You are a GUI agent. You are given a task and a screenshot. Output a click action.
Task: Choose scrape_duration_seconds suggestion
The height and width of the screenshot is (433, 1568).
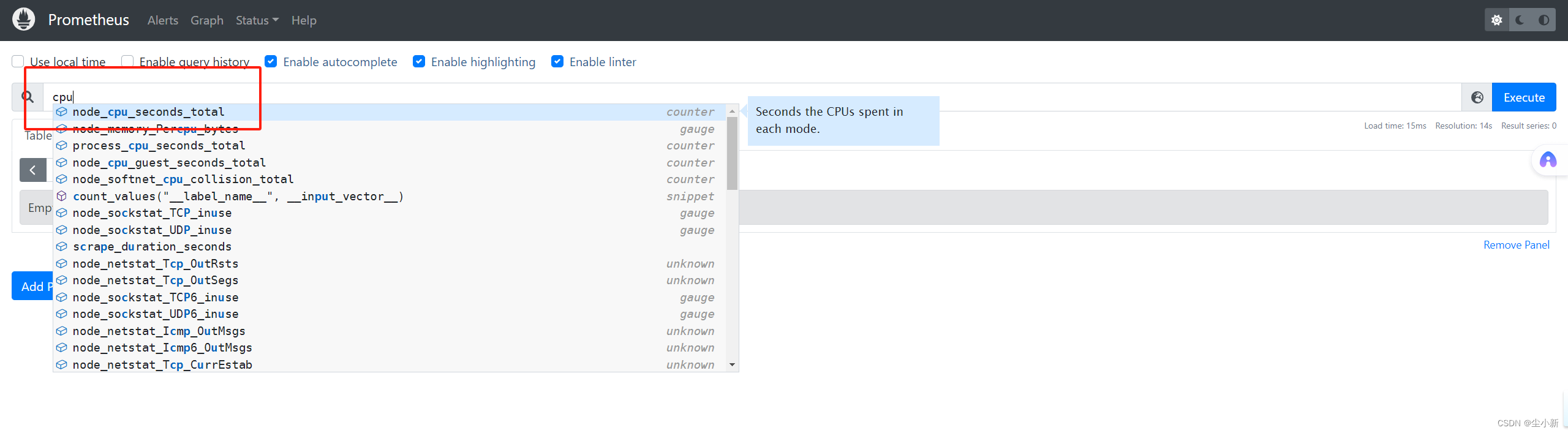(x=390, y=247)
